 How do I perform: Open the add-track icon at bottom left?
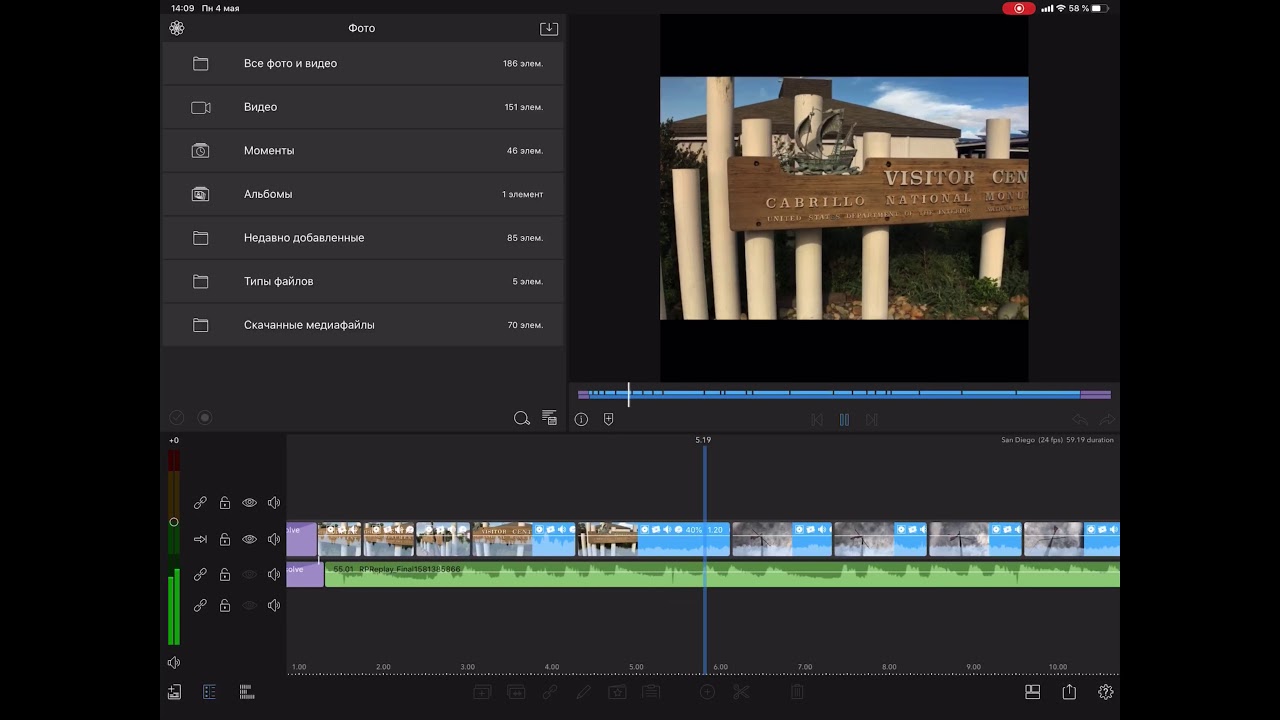coord(174,692)
